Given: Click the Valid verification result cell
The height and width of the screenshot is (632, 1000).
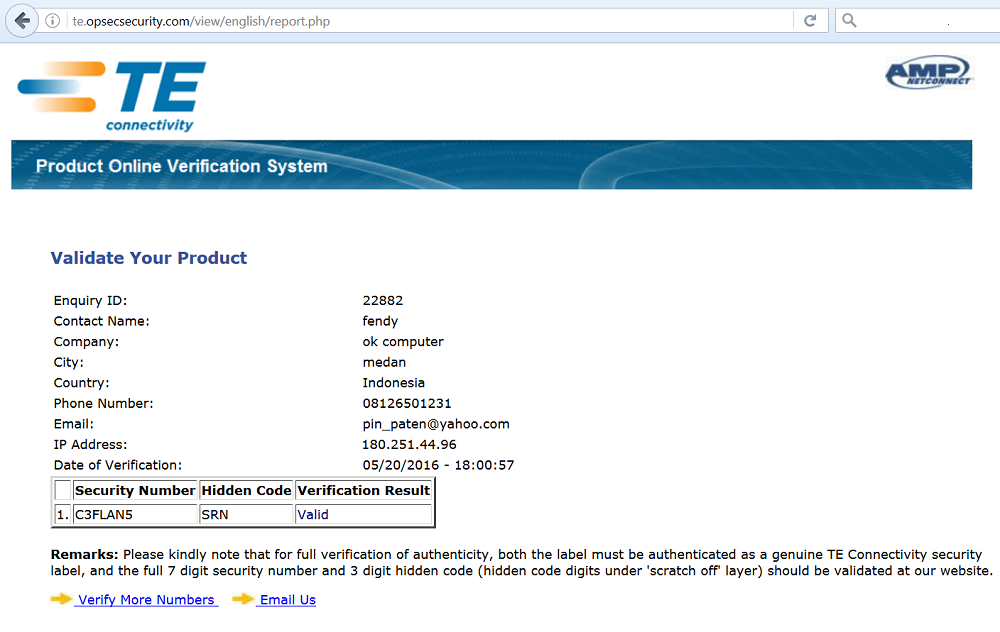Looking at the screenshot, I should click(x=313, y=515).
